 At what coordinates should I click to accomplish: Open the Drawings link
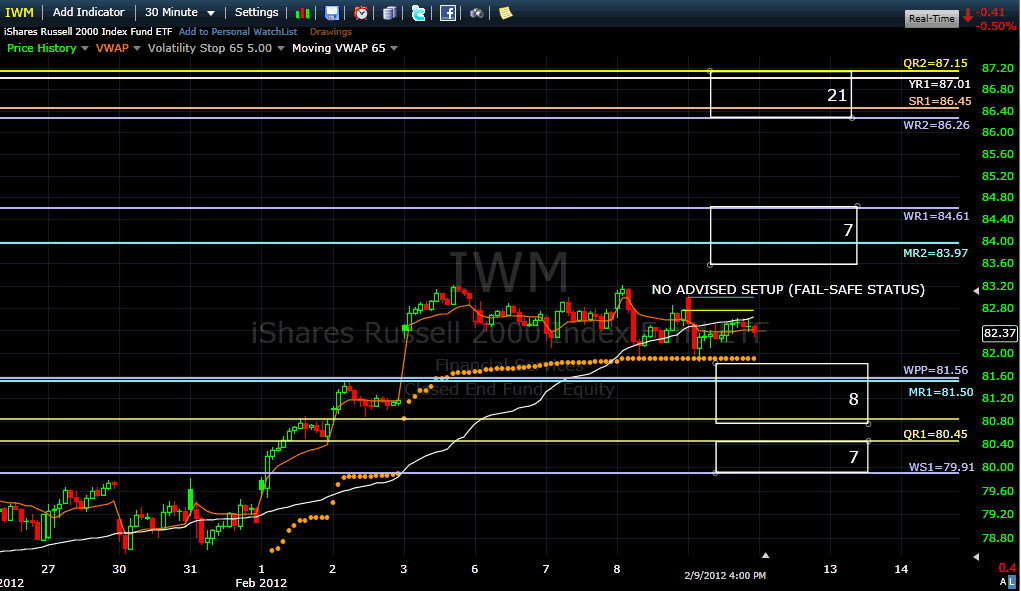[331, 31]
